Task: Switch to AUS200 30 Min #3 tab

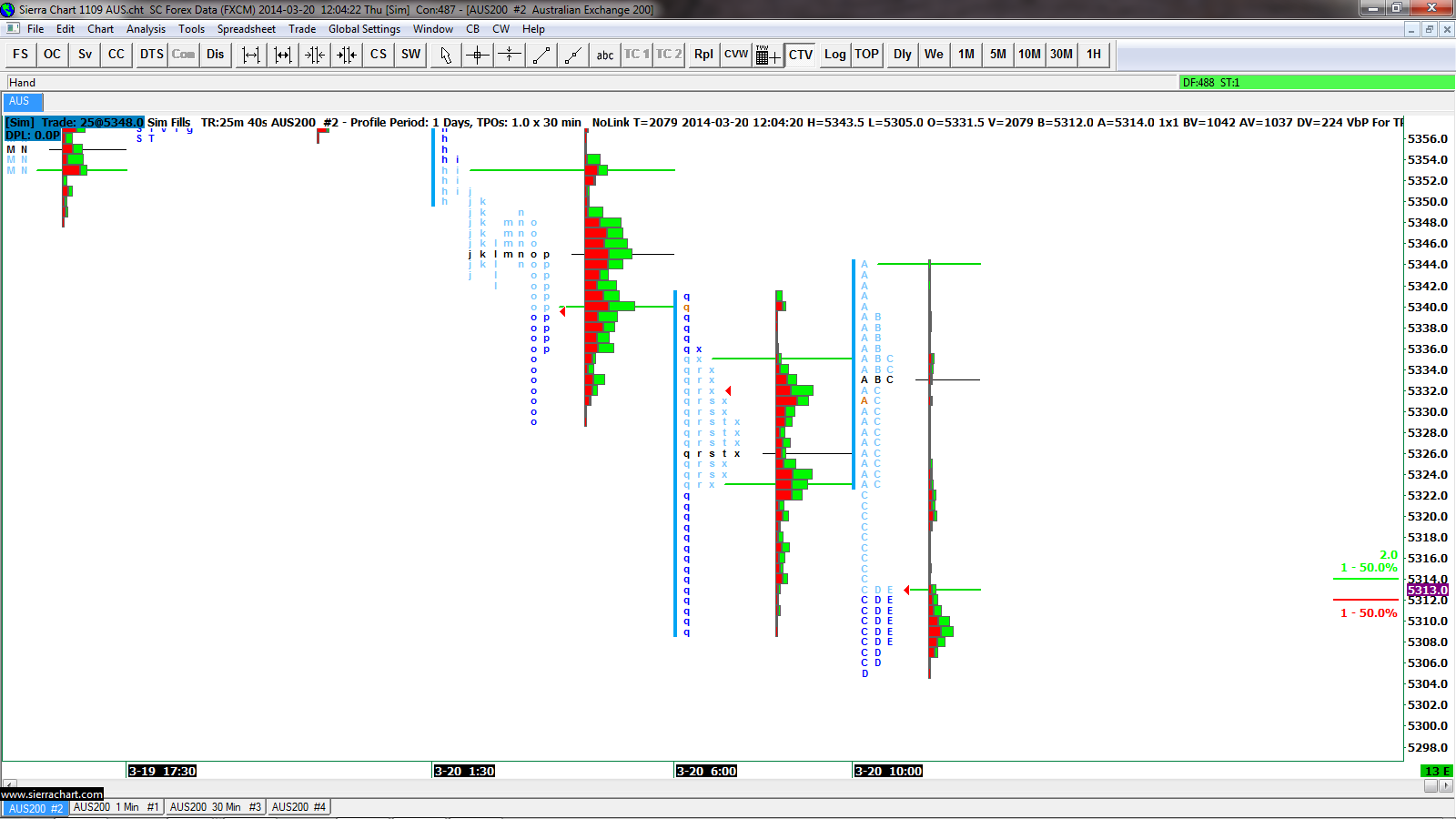Action: click(x=215, y=807)
